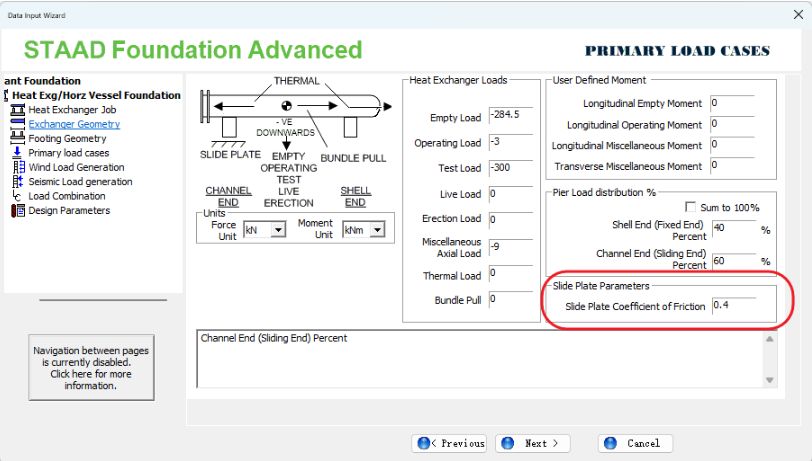Click the Channel End (Sliding End) Percent description text
The width and height of the screenshot is (812, 461).
coord(274,338)
